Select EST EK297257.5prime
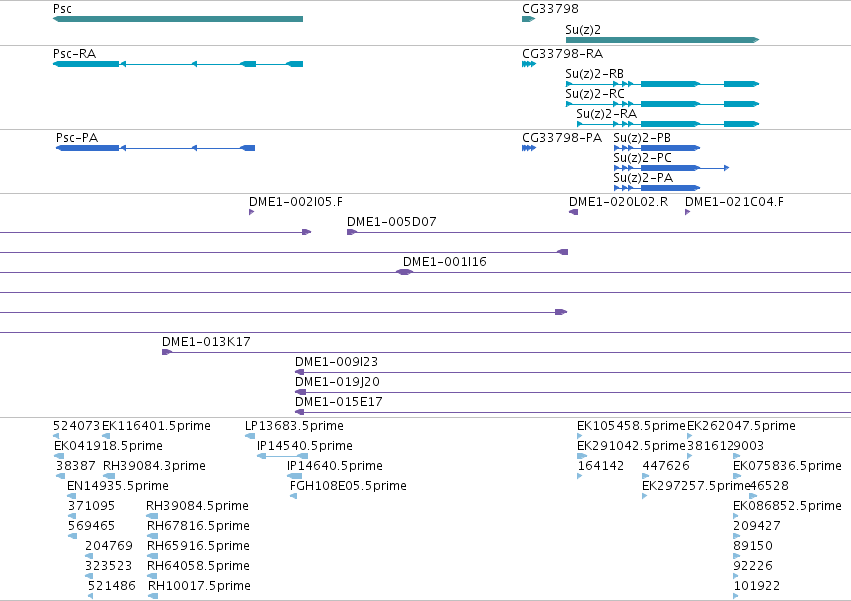Viewport: 851px width, 601px height. [x=696, y=486]
